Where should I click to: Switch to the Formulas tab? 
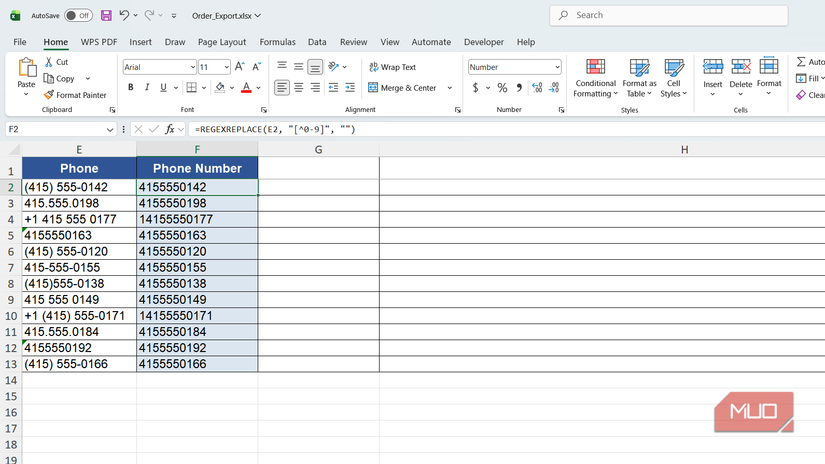click(x=277, y=42)
